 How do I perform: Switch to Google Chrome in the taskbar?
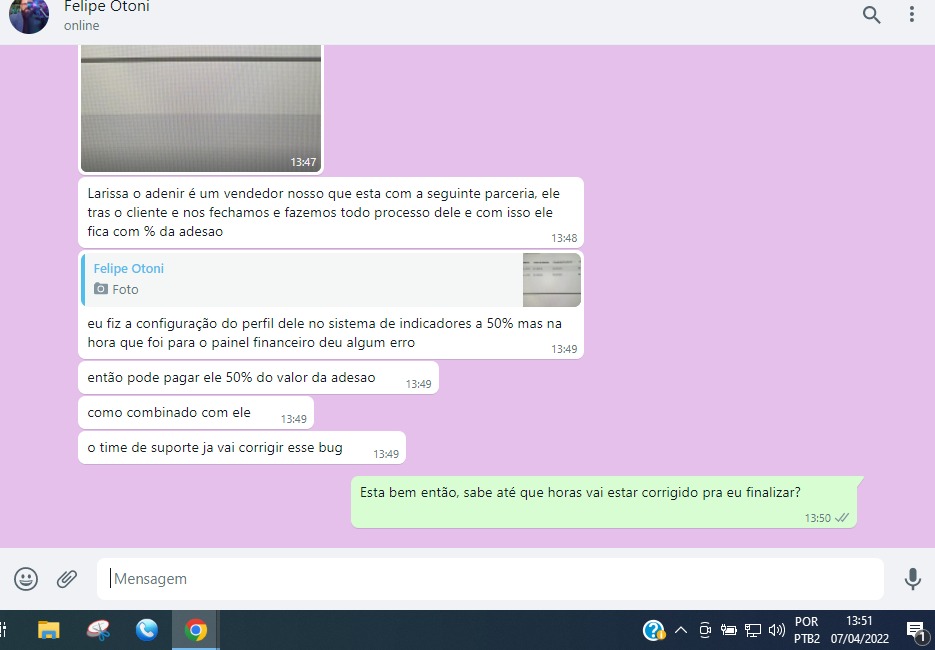coord(196,630)
